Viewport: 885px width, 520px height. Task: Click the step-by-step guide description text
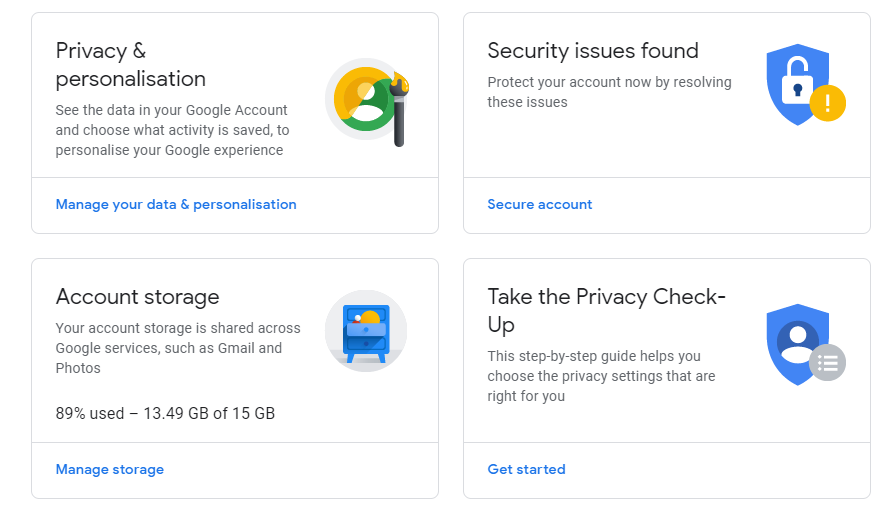pos(601,376)
